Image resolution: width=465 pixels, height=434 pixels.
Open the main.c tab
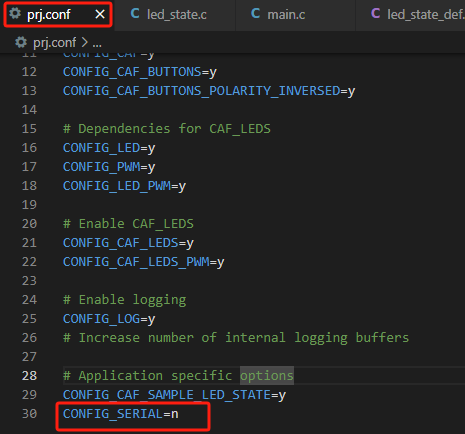(278, 14)
